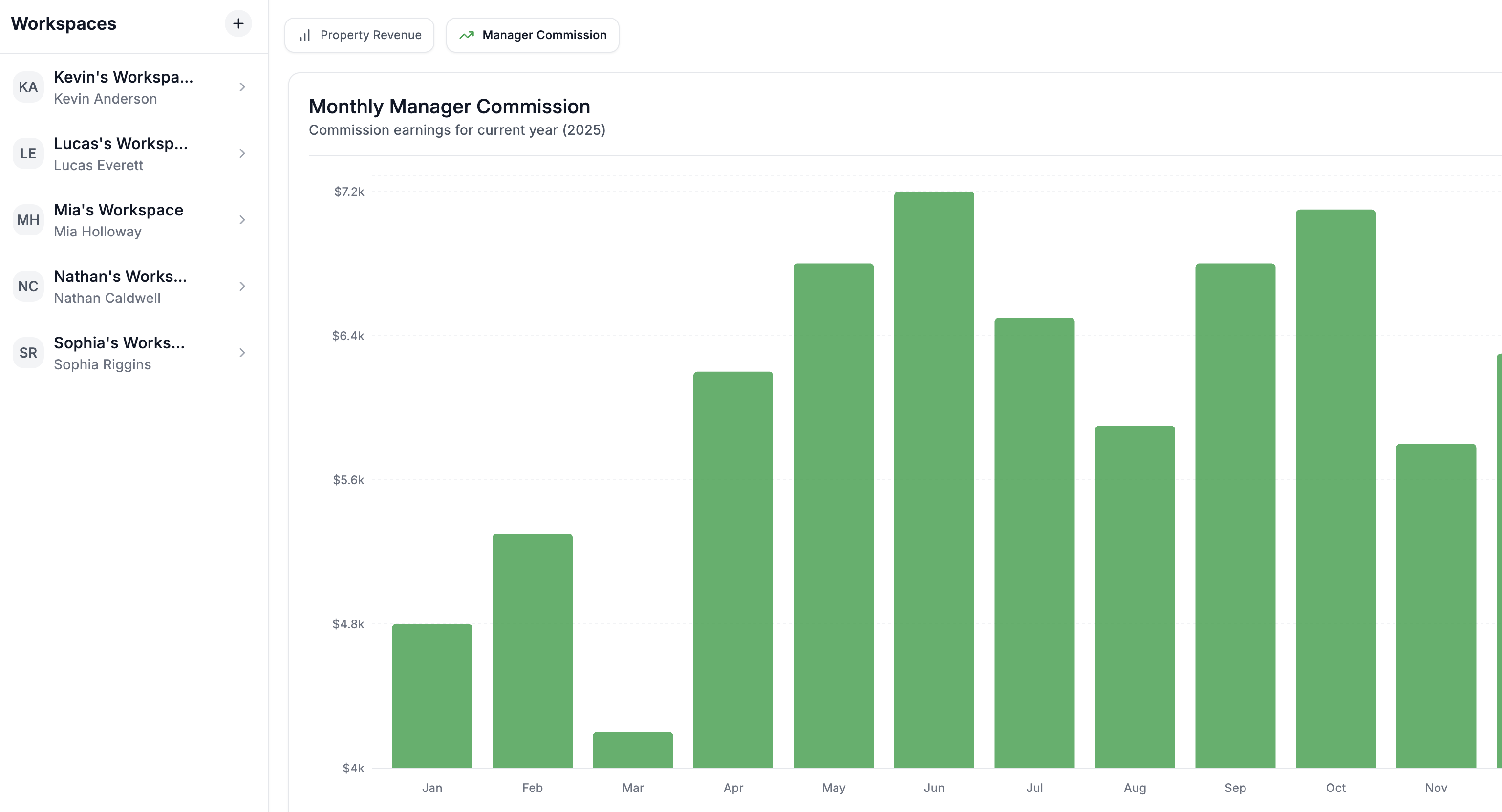Click the November commission bar
This screenshot has width=1502, height=812.
pos(1436,606)
